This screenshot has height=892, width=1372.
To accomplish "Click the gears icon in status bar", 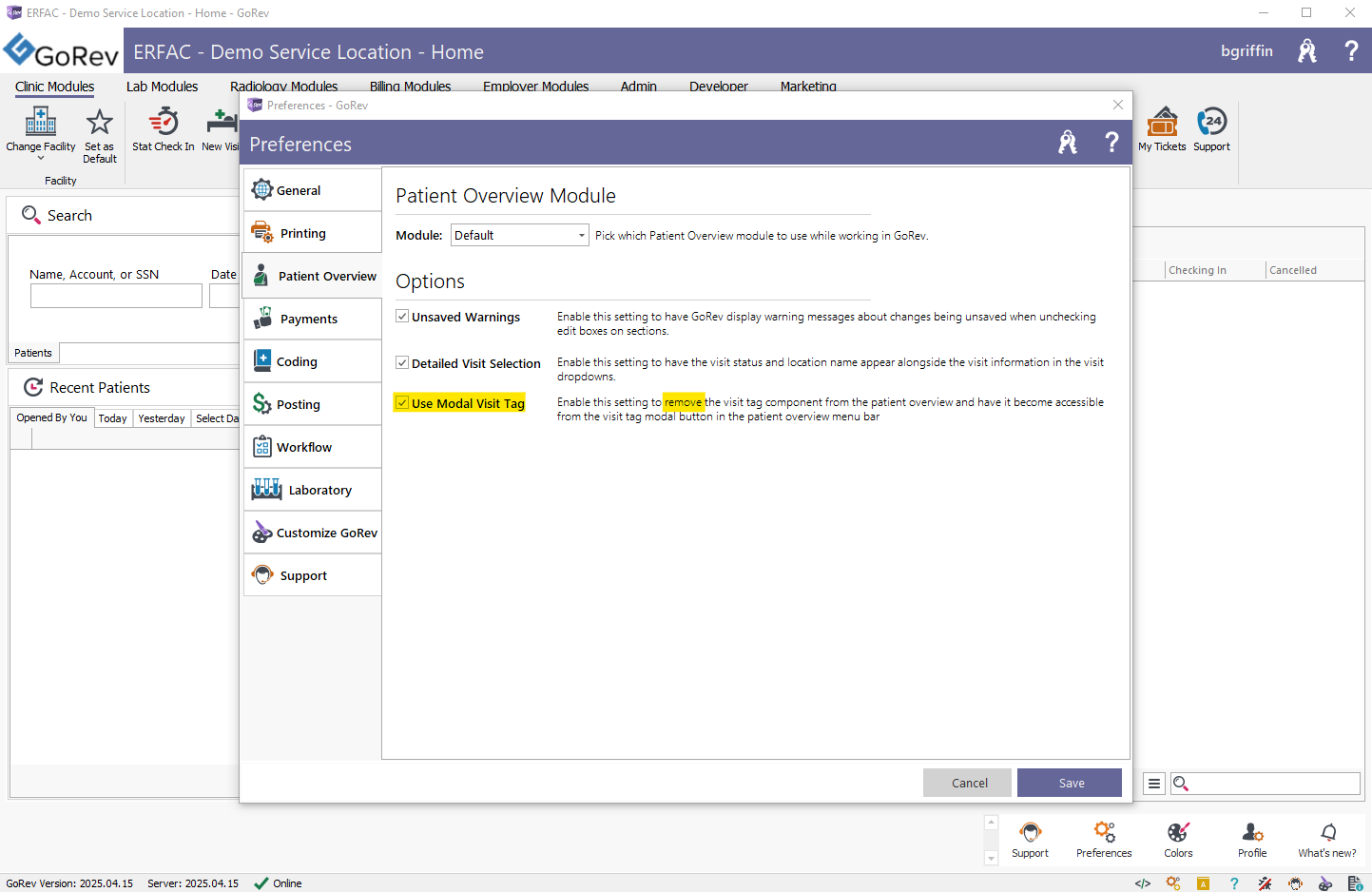I will 1173,883.
